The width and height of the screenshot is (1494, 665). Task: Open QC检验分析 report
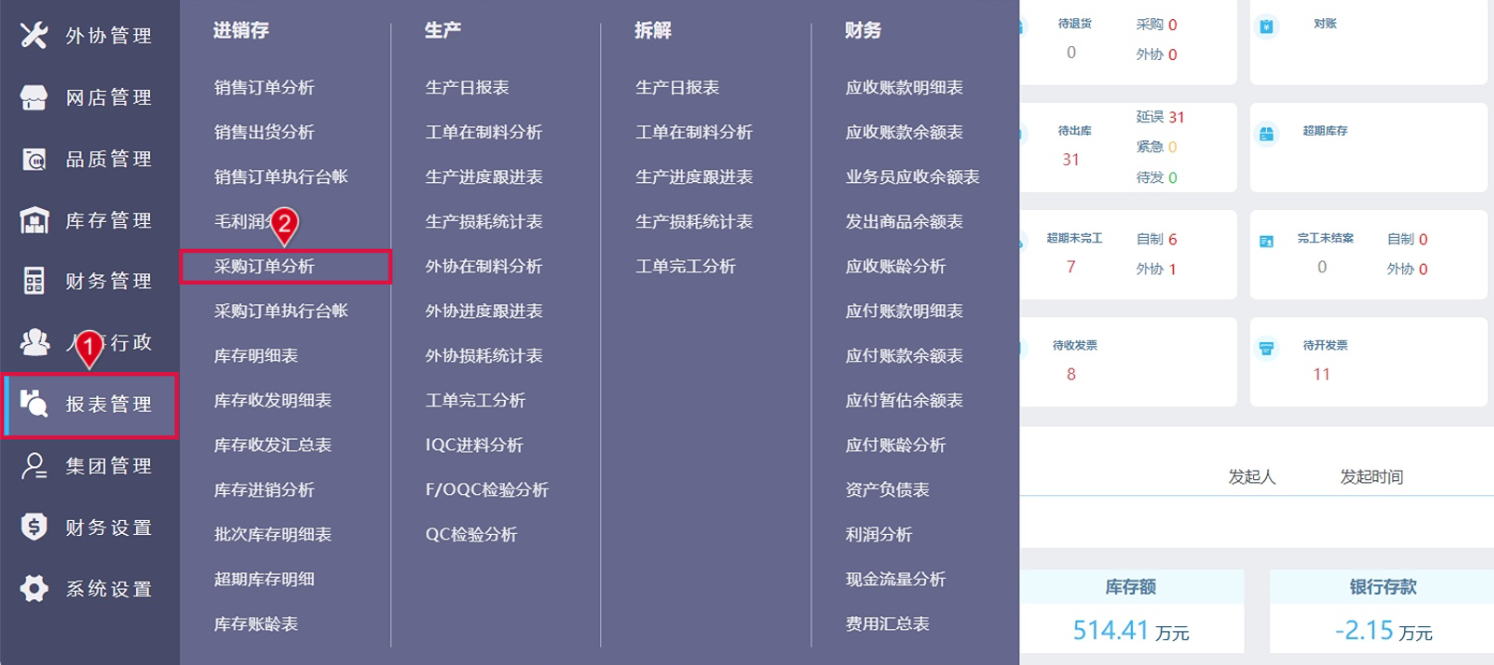[471, 535]
